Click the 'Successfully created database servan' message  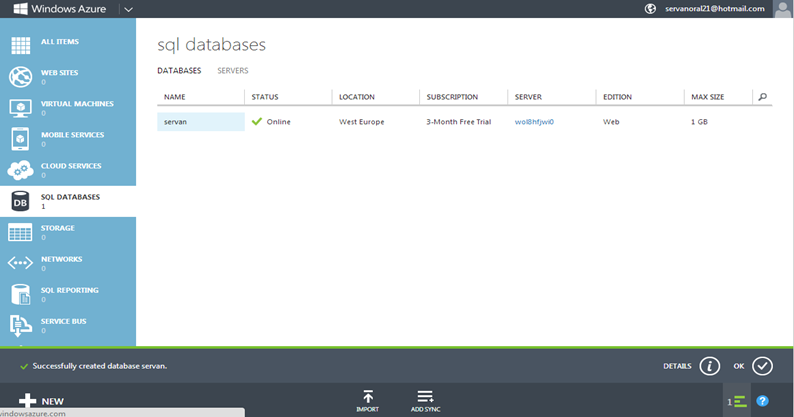click(x=100, y=366)
